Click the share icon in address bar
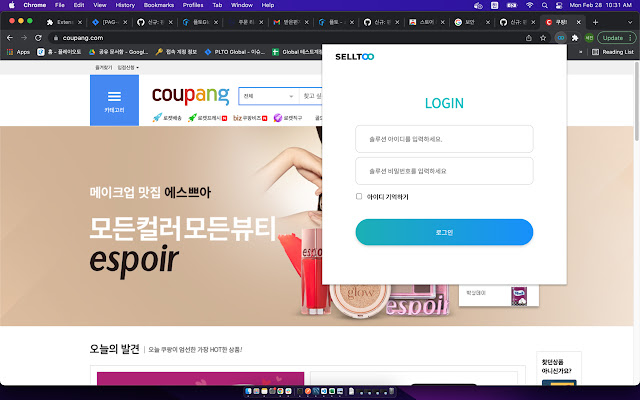This screenshot has height=400, width=640. click(529, 38)
